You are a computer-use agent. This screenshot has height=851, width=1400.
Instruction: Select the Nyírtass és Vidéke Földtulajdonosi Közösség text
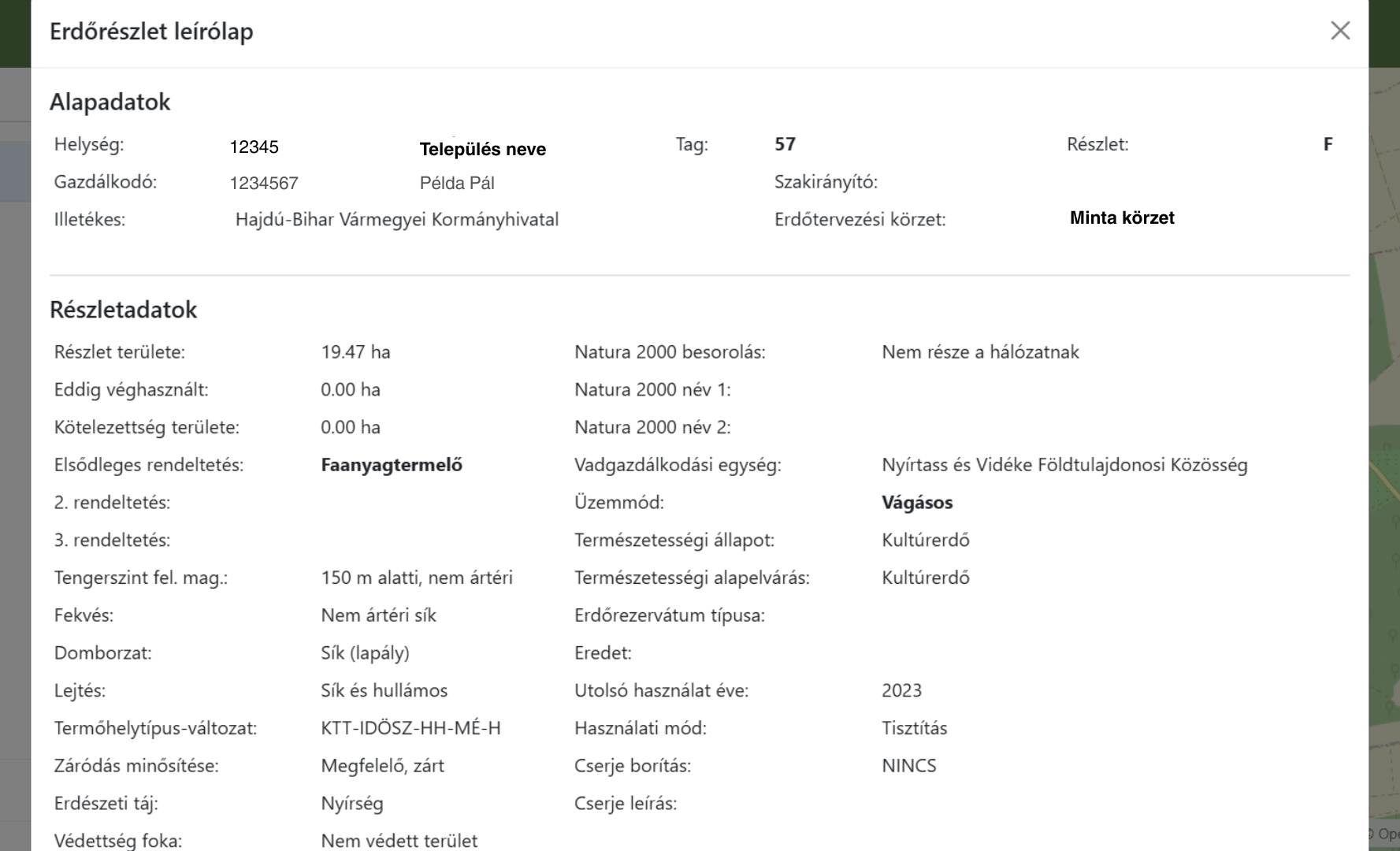coord(1064,465)
